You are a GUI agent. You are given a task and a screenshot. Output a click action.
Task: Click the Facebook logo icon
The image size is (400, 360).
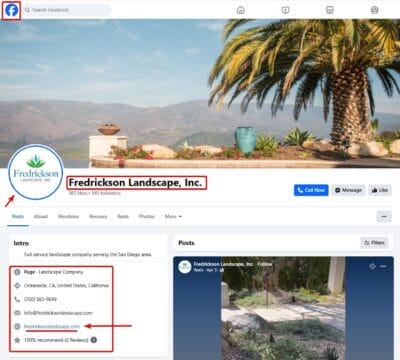(12, 10)
